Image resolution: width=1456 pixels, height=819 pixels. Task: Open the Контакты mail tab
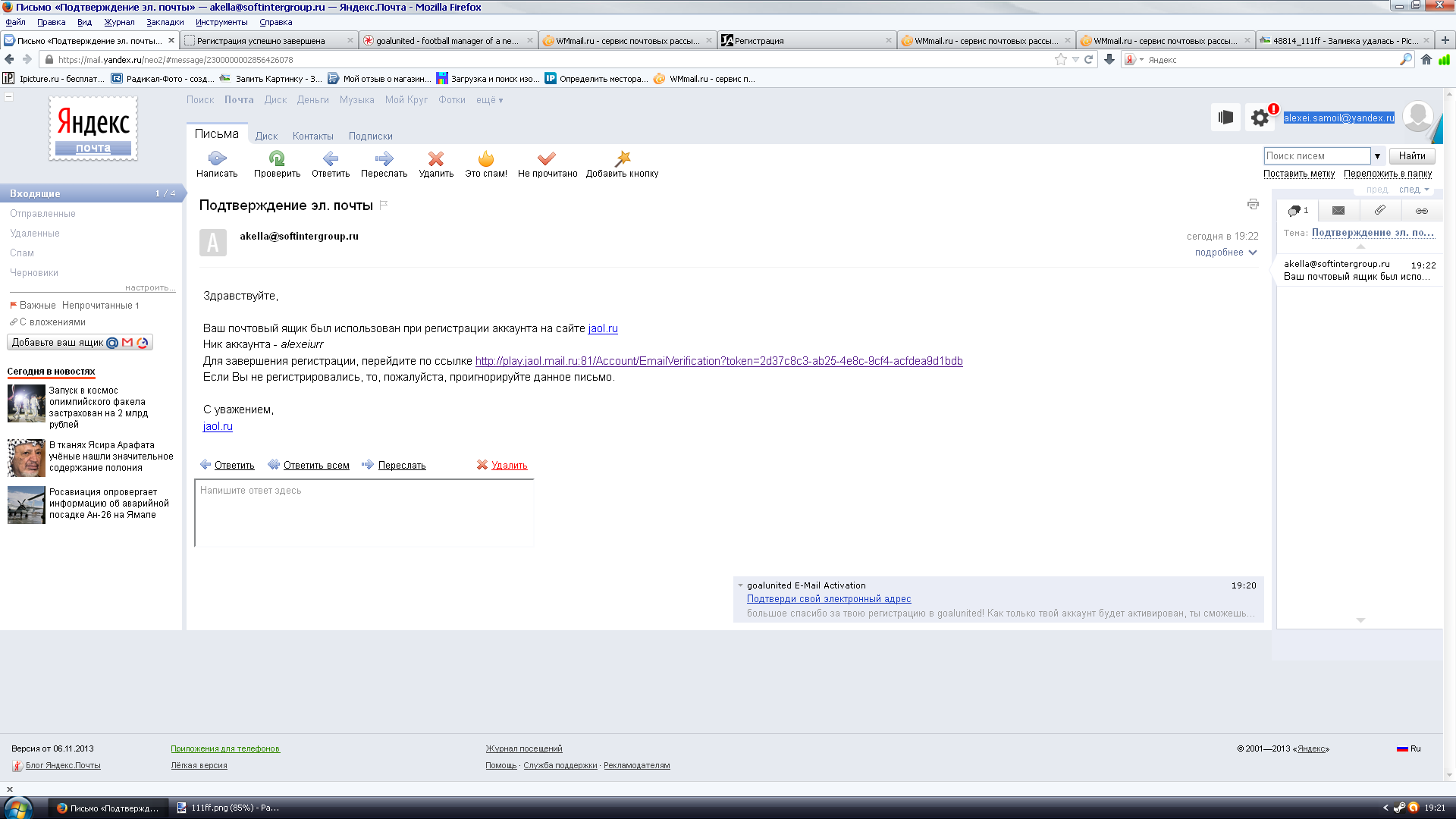[x=312, y=136]
